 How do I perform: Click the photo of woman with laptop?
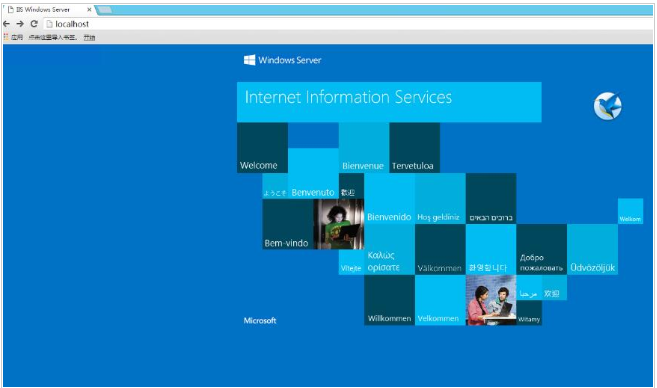click(x=339, y=224)
